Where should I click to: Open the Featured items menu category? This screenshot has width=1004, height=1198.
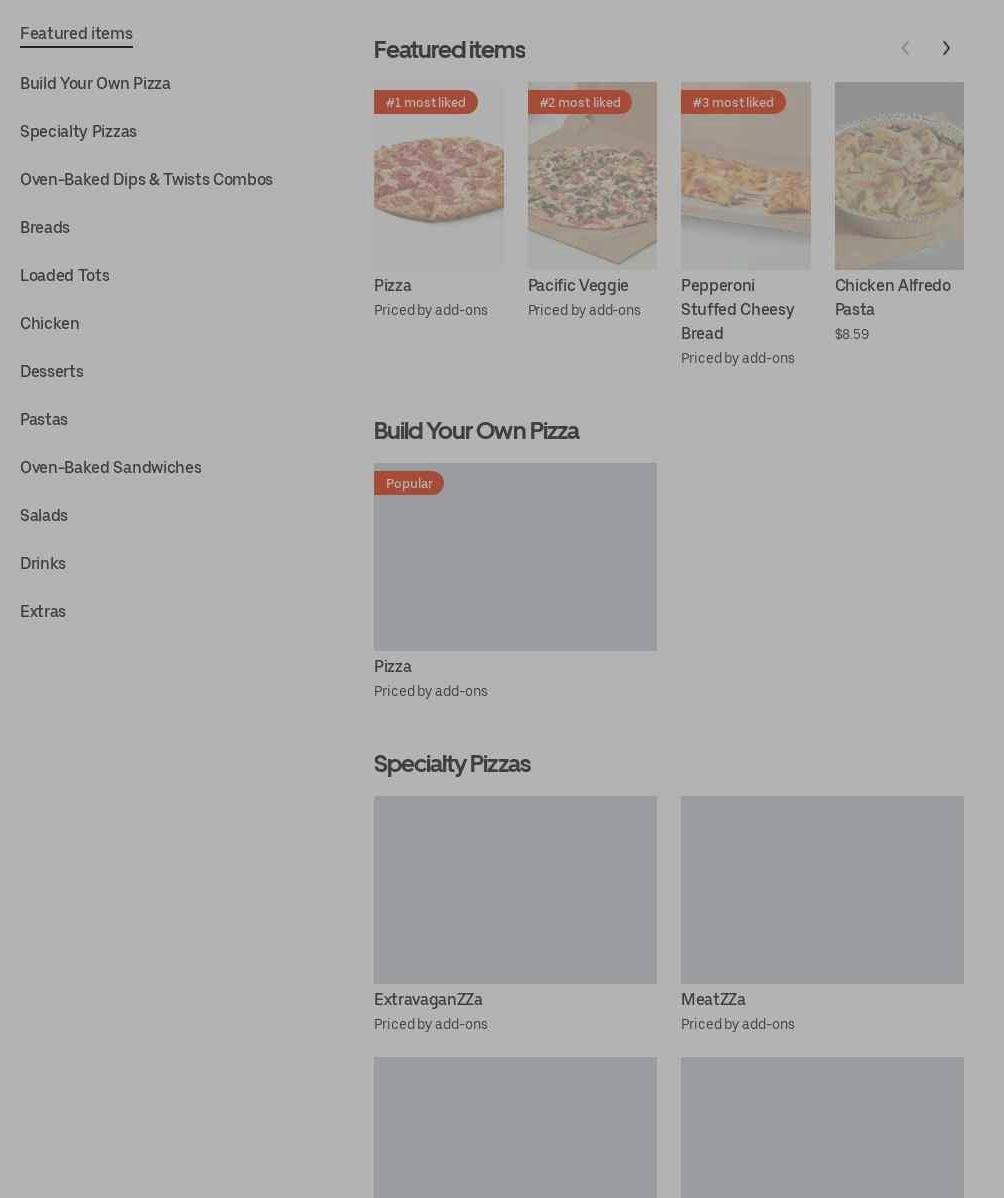click(x=76, y=34)
